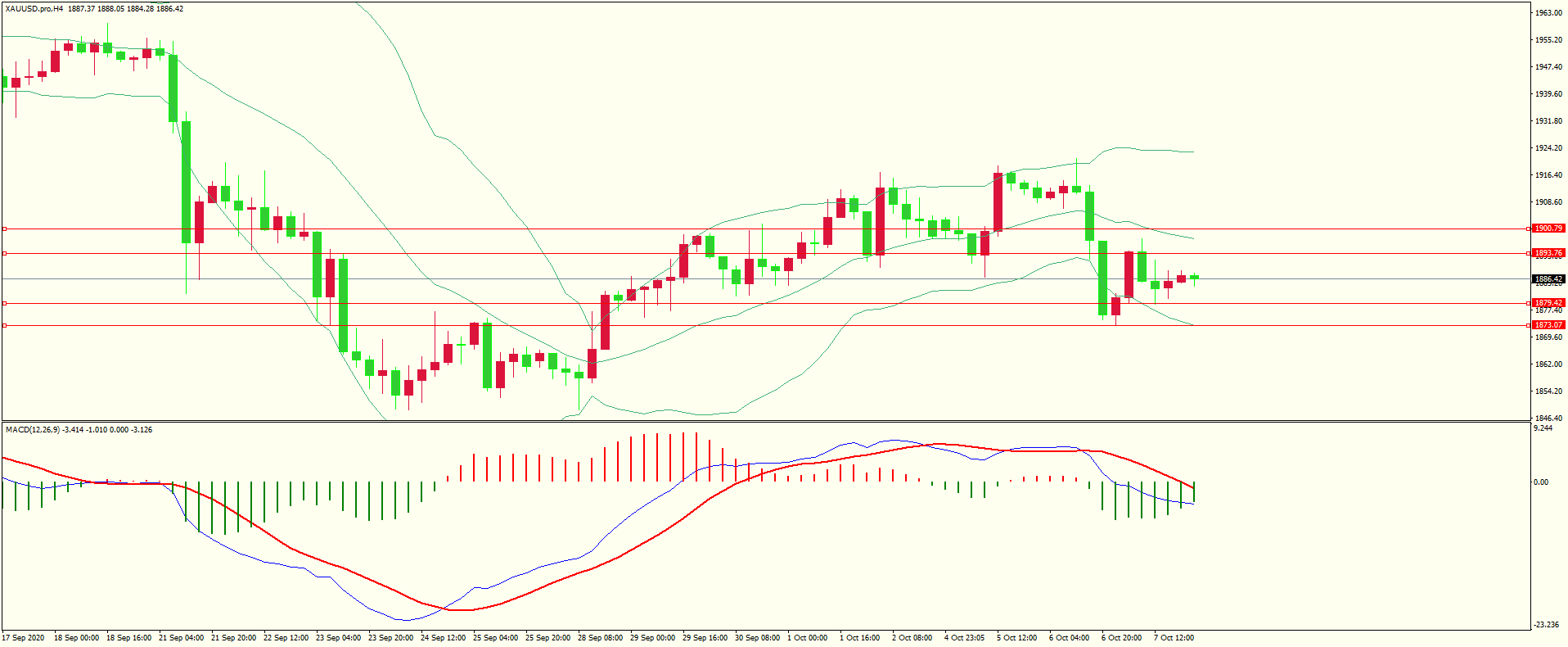Click the 1908.60 price axis label
The image size is (1568, 647).
(1548, 202)
